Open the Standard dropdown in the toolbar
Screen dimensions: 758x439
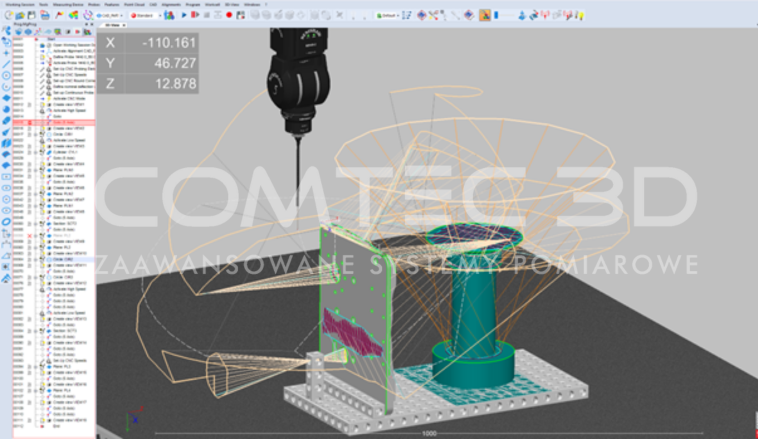(x=145, y=16)
